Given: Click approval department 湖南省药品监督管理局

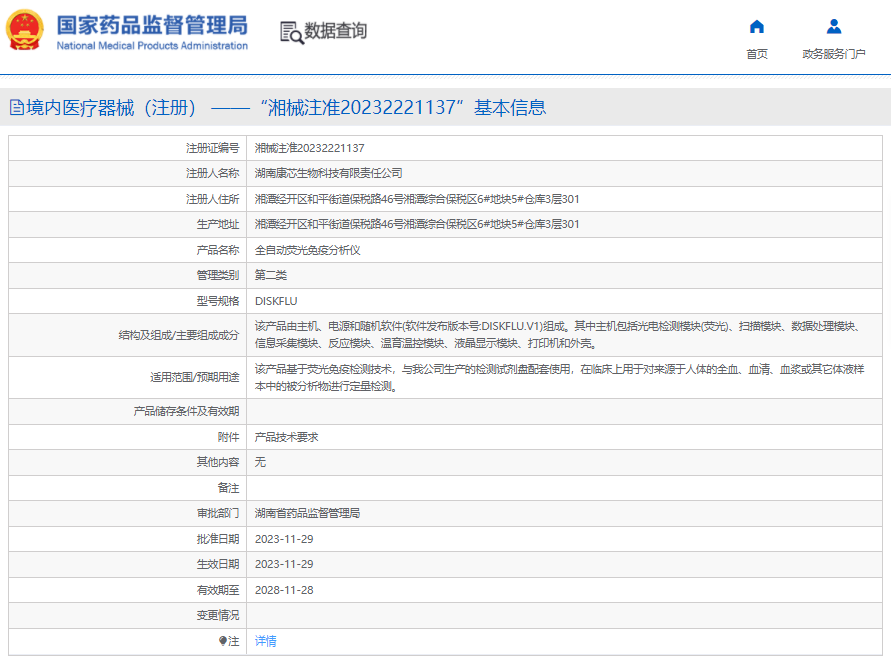Looking at the screenshot, I should (307, 513).
